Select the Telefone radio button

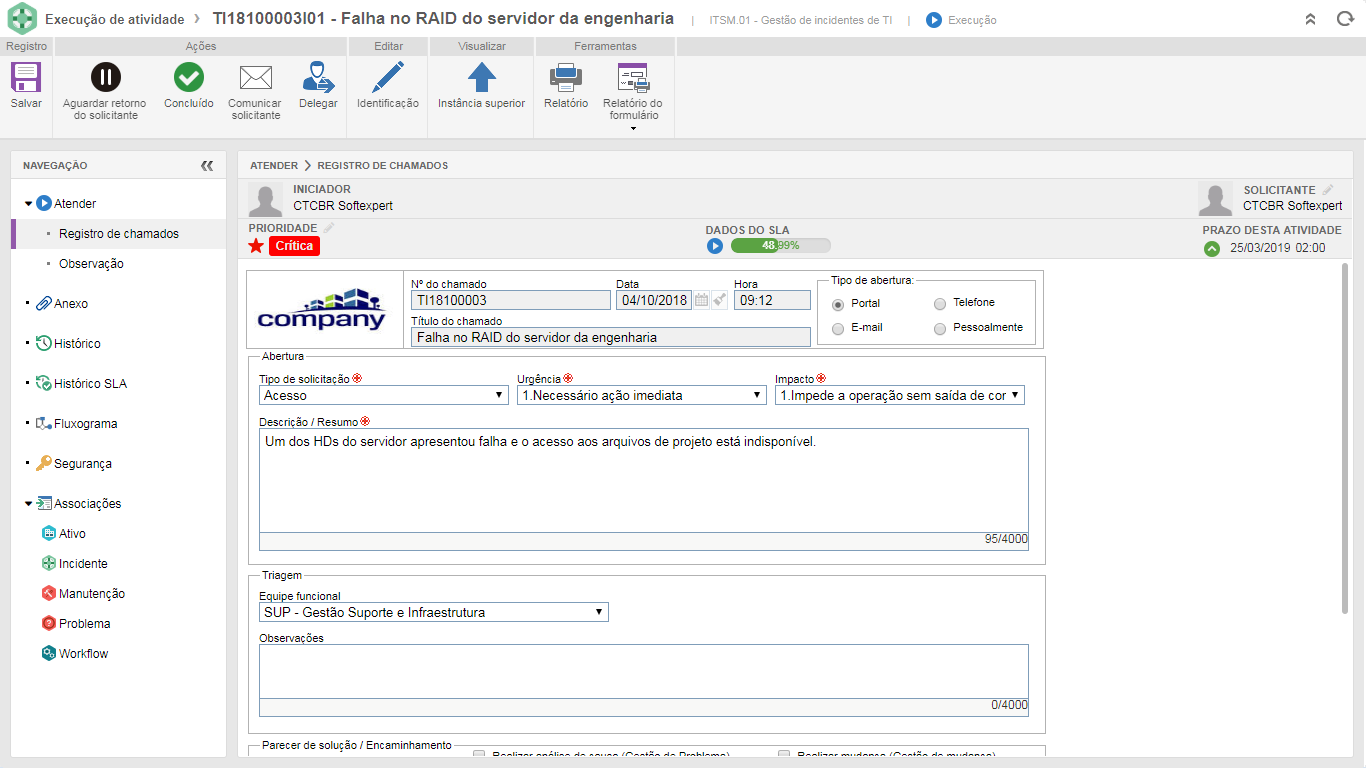(x=940, y=303)
